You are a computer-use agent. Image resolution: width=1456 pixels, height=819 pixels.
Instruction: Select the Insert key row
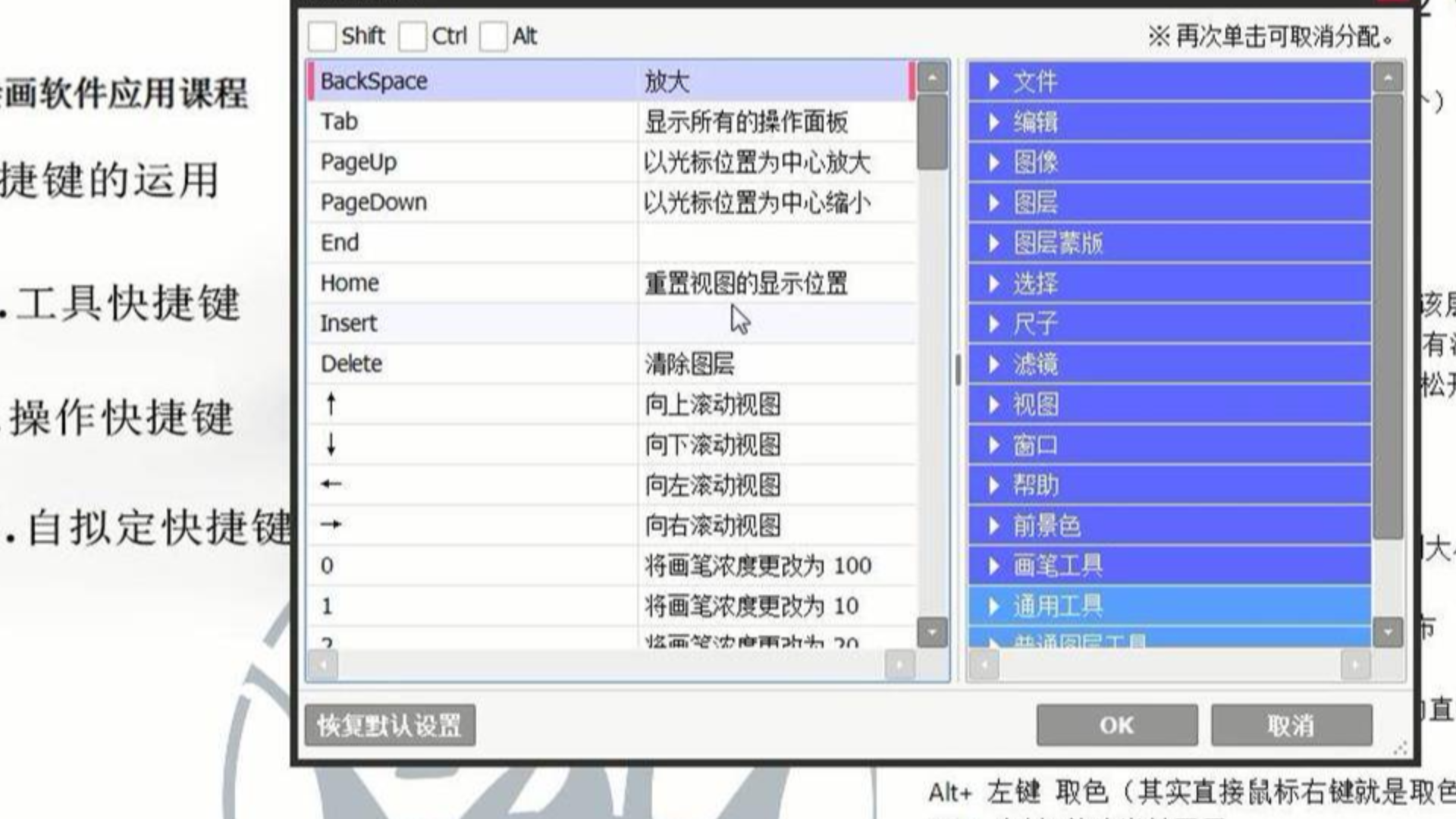612,324
